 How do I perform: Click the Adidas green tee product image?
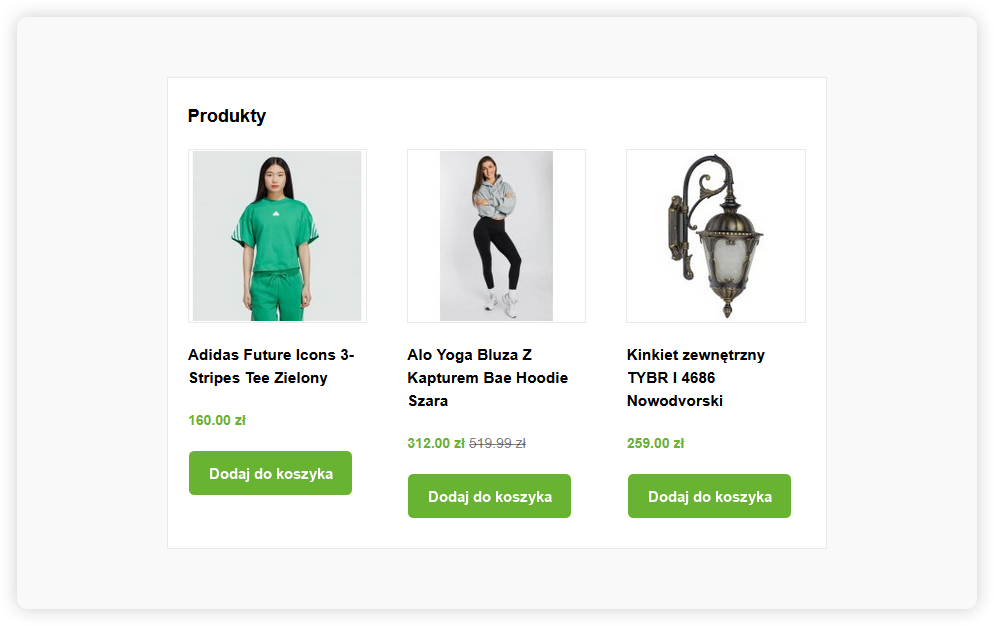click(277, 236)
